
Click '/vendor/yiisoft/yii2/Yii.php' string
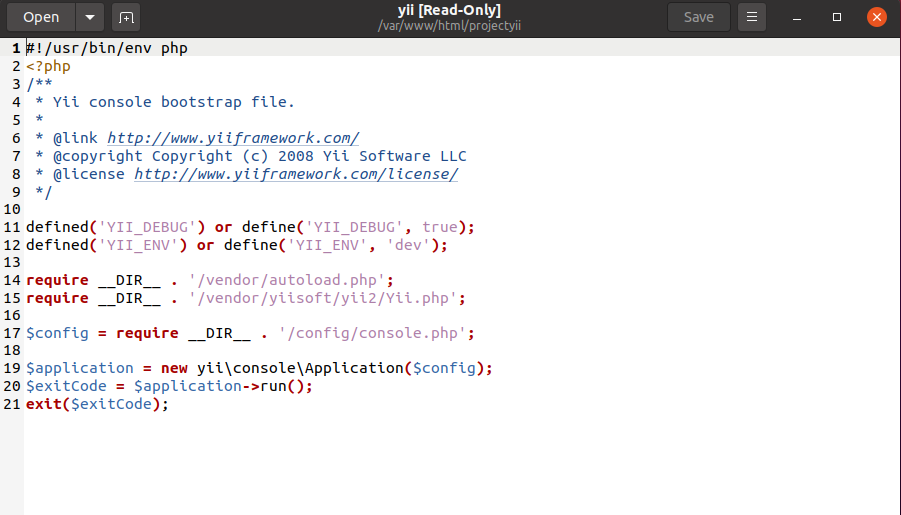tap(323, 298)
